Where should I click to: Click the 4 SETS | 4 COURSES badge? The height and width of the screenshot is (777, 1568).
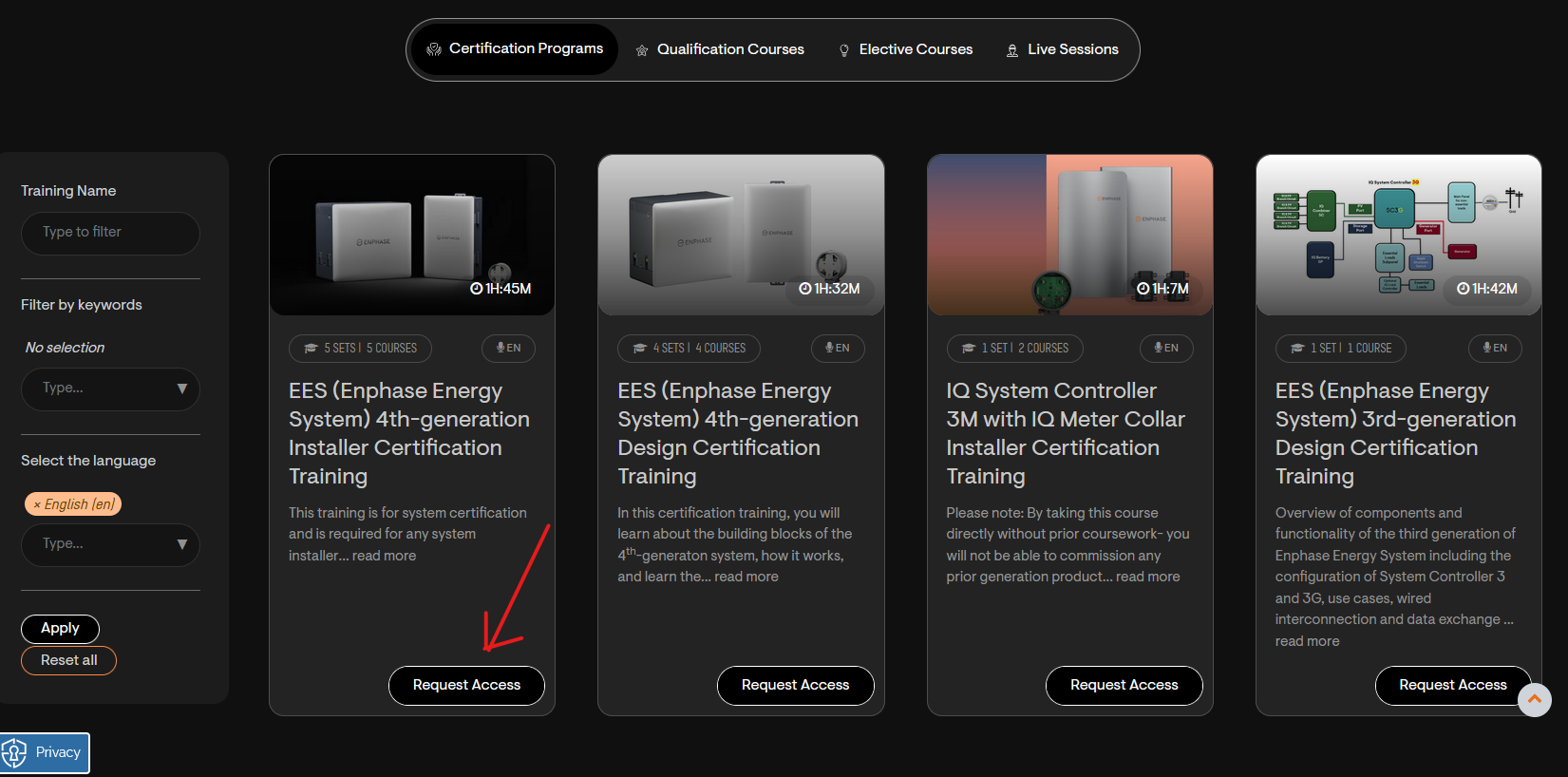click(690, 349)
